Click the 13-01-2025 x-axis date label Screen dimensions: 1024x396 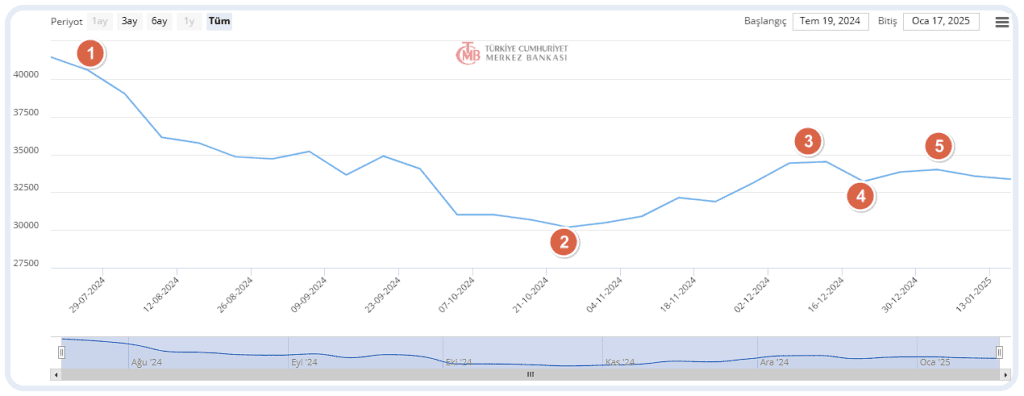(974, 295)
